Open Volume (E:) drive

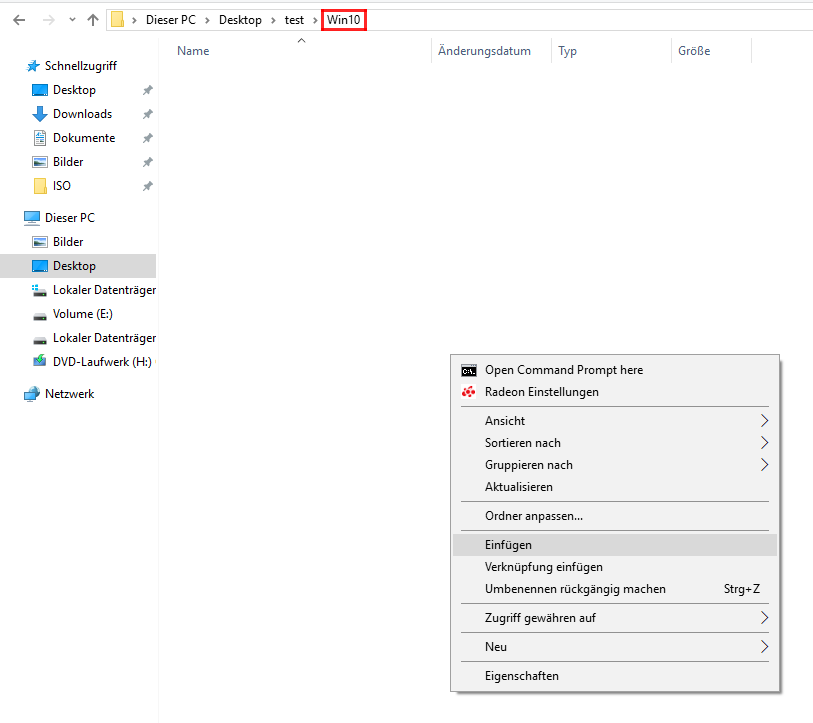click(x=82, y=314)
